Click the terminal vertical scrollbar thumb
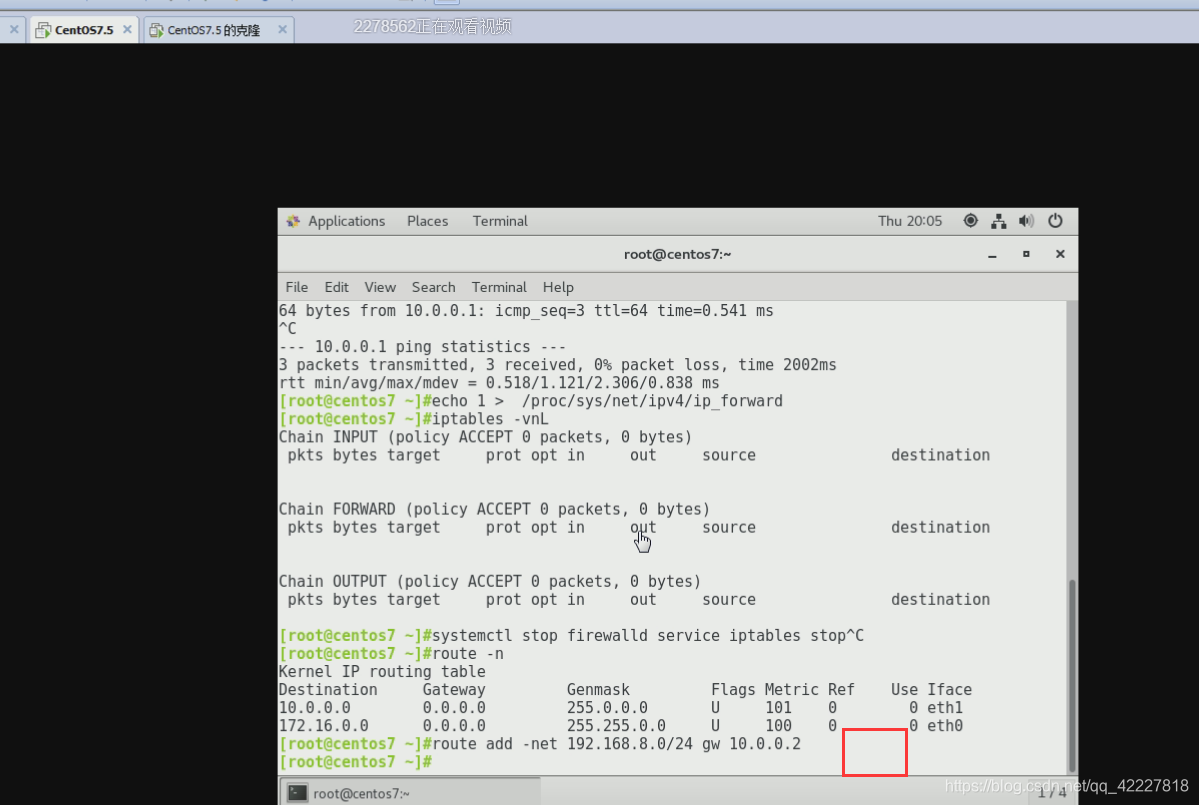The width and height of the screenshot is (1199, 805). click(1072, 676)
